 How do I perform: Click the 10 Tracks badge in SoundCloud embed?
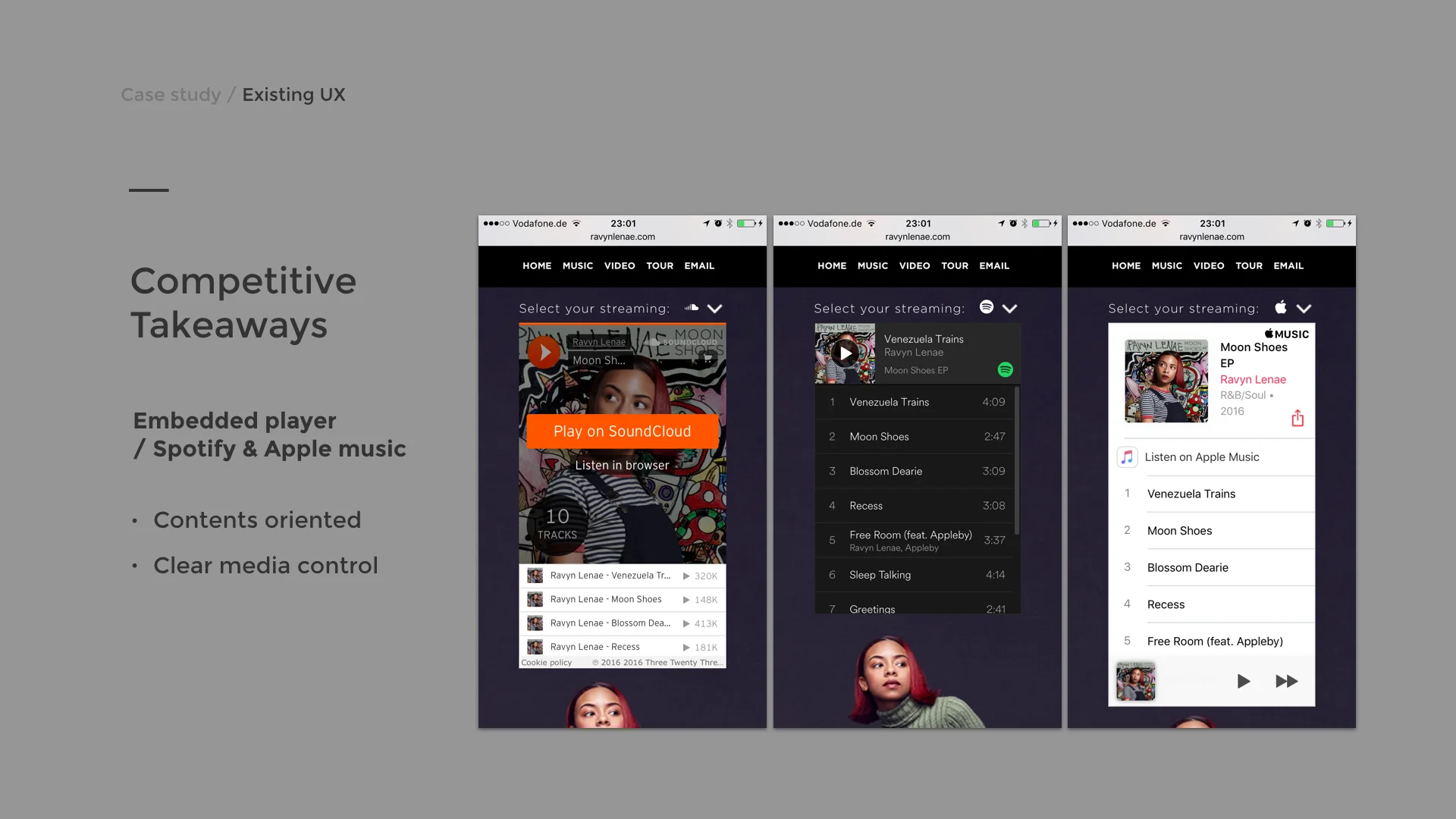click(x=557, y=525)
